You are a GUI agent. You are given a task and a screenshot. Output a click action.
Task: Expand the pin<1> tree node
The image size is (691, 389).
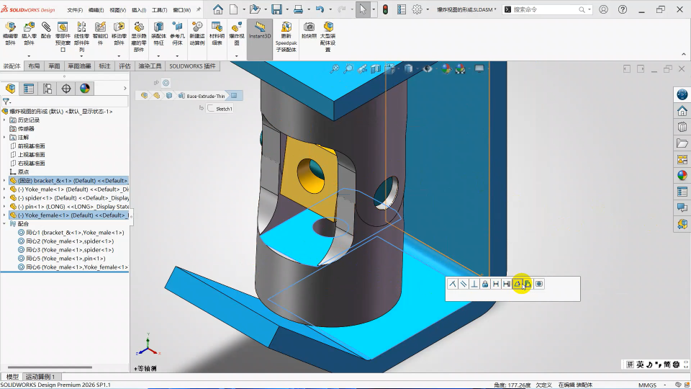4,207
